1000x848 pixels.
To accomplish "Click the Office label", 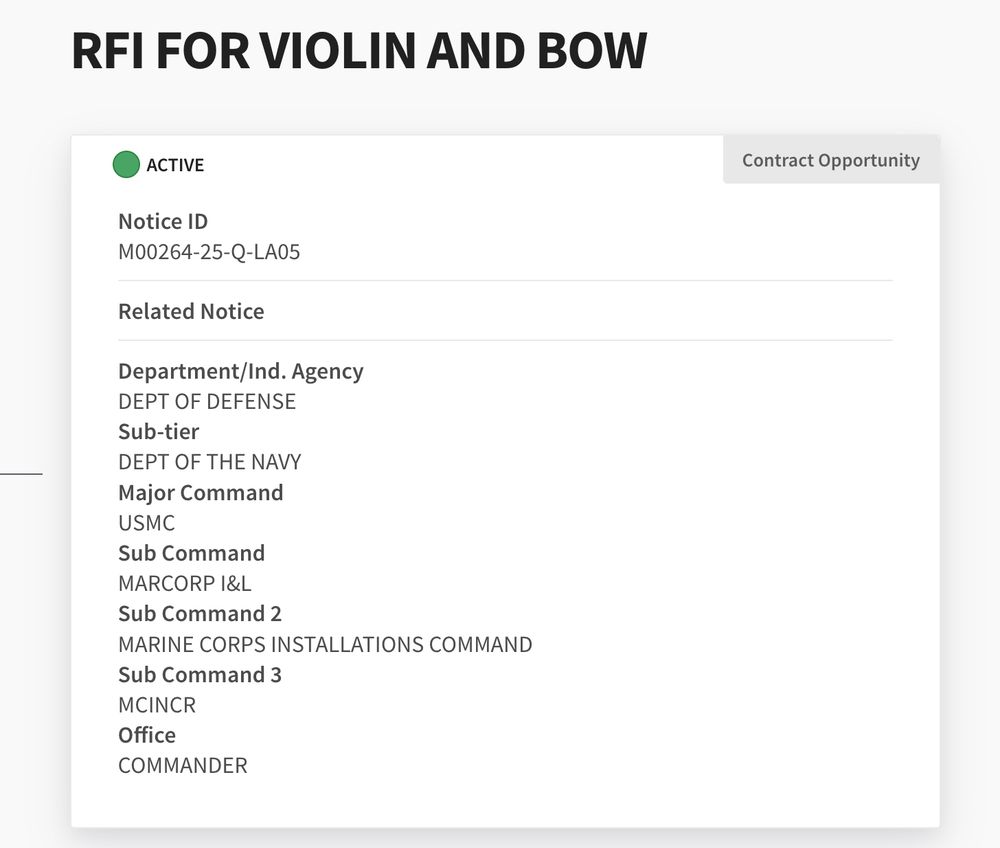I will [x=147, y=735].
